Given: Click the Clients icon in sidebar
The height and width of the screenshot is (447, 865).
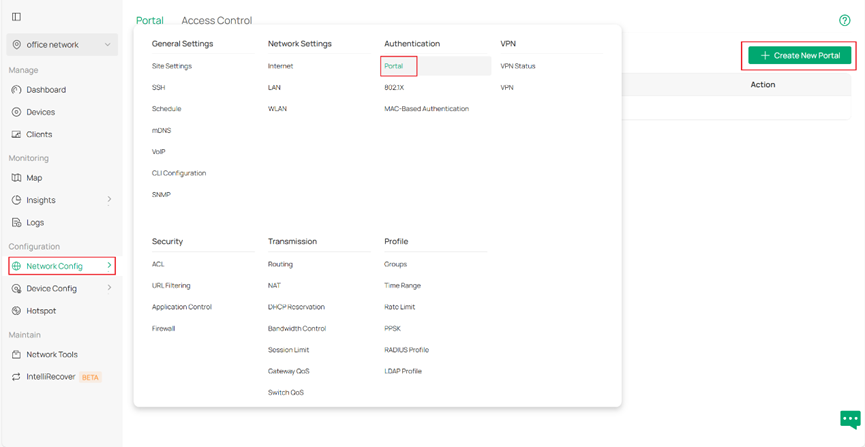Looking at the screenshot, I should 16,134.
